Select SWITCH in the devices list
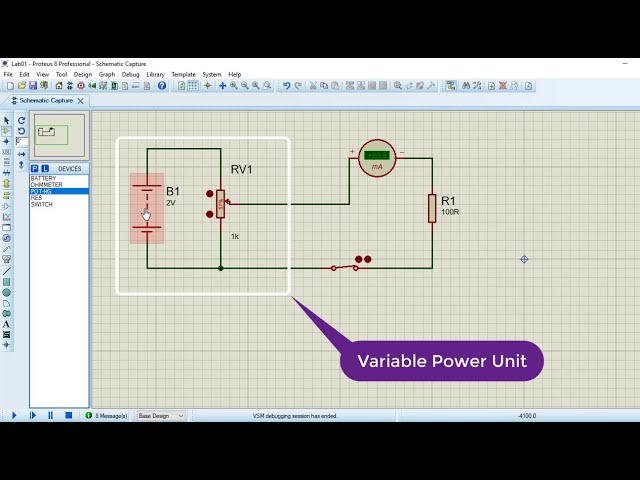 click(59, 204)
